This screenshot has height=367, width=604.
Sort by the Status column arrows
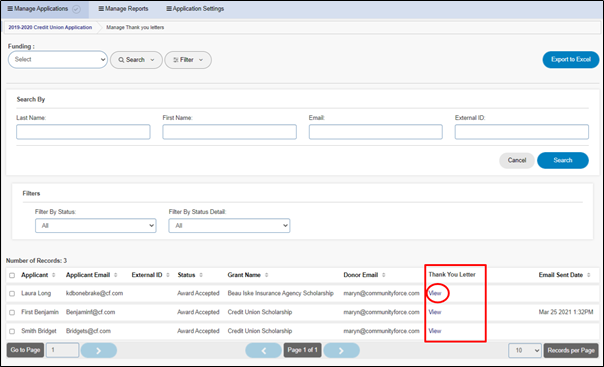pyautogui.click(x=201, y=275)
